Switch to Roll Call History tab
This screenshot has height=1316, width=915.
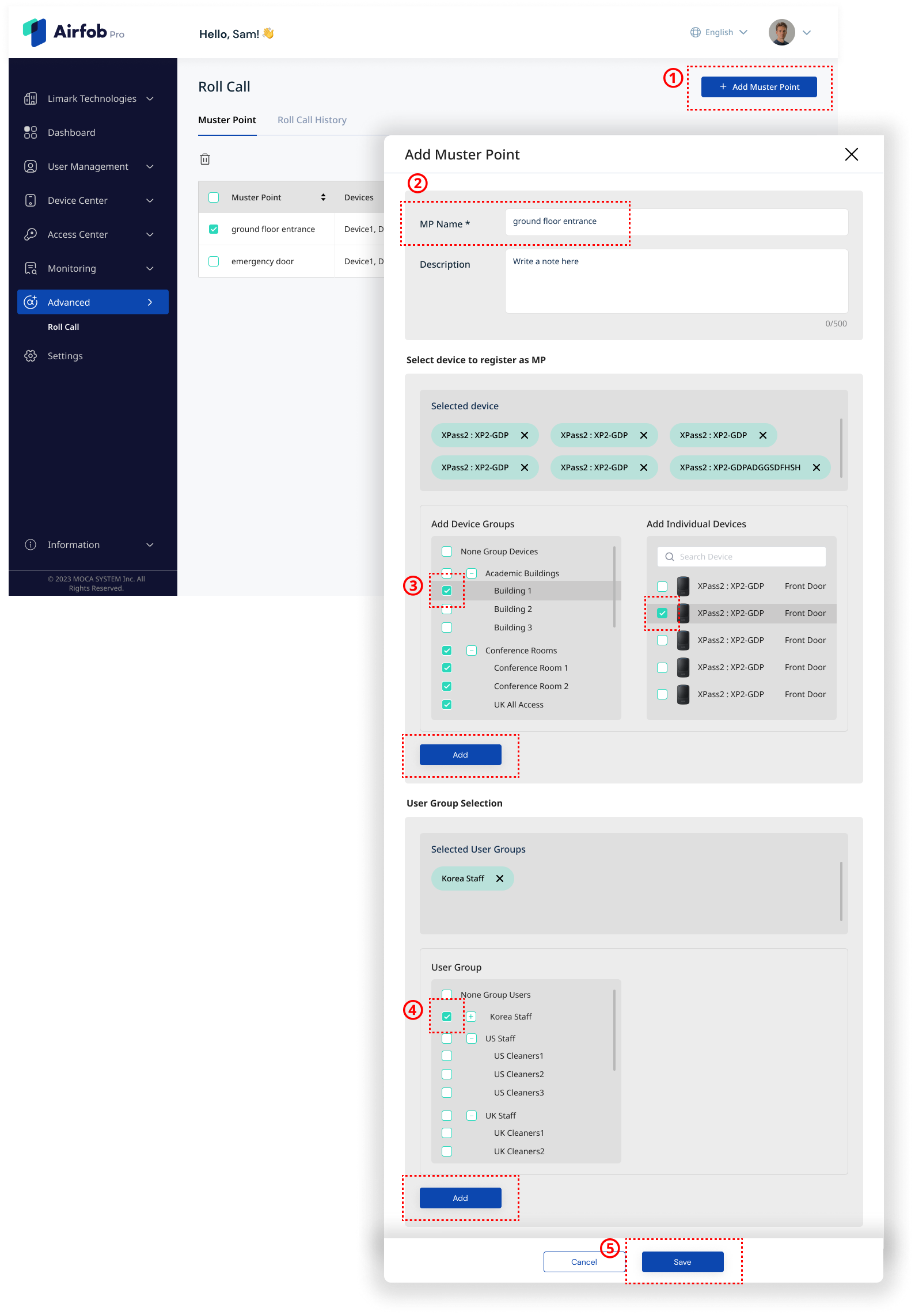coord(312,120)
